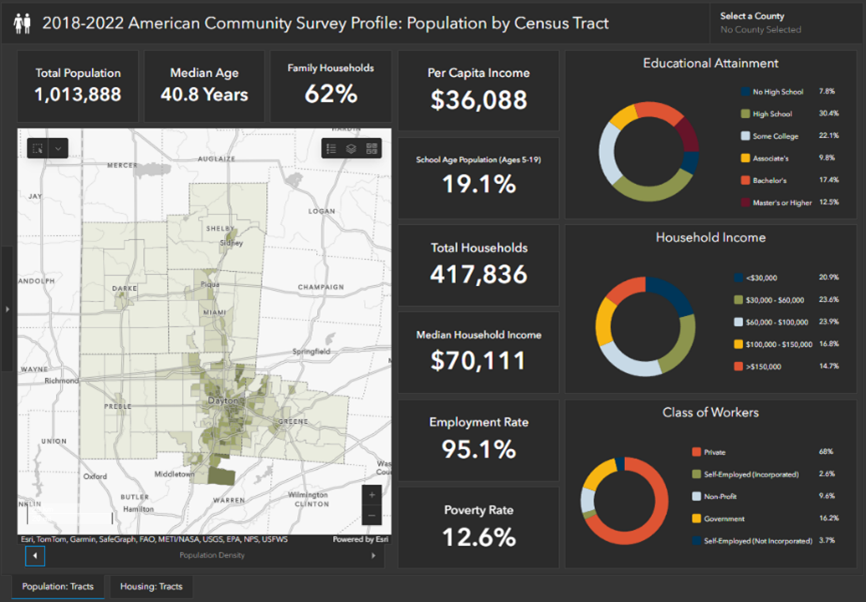The height and width of the screenshot is (602, 866).
Task: Expand the selection tool dropdown arrow
Action: coord(58,148)
